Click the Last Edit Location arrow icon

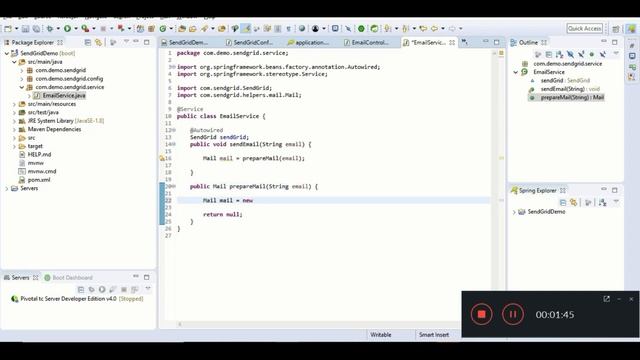(x=423, y=29)
